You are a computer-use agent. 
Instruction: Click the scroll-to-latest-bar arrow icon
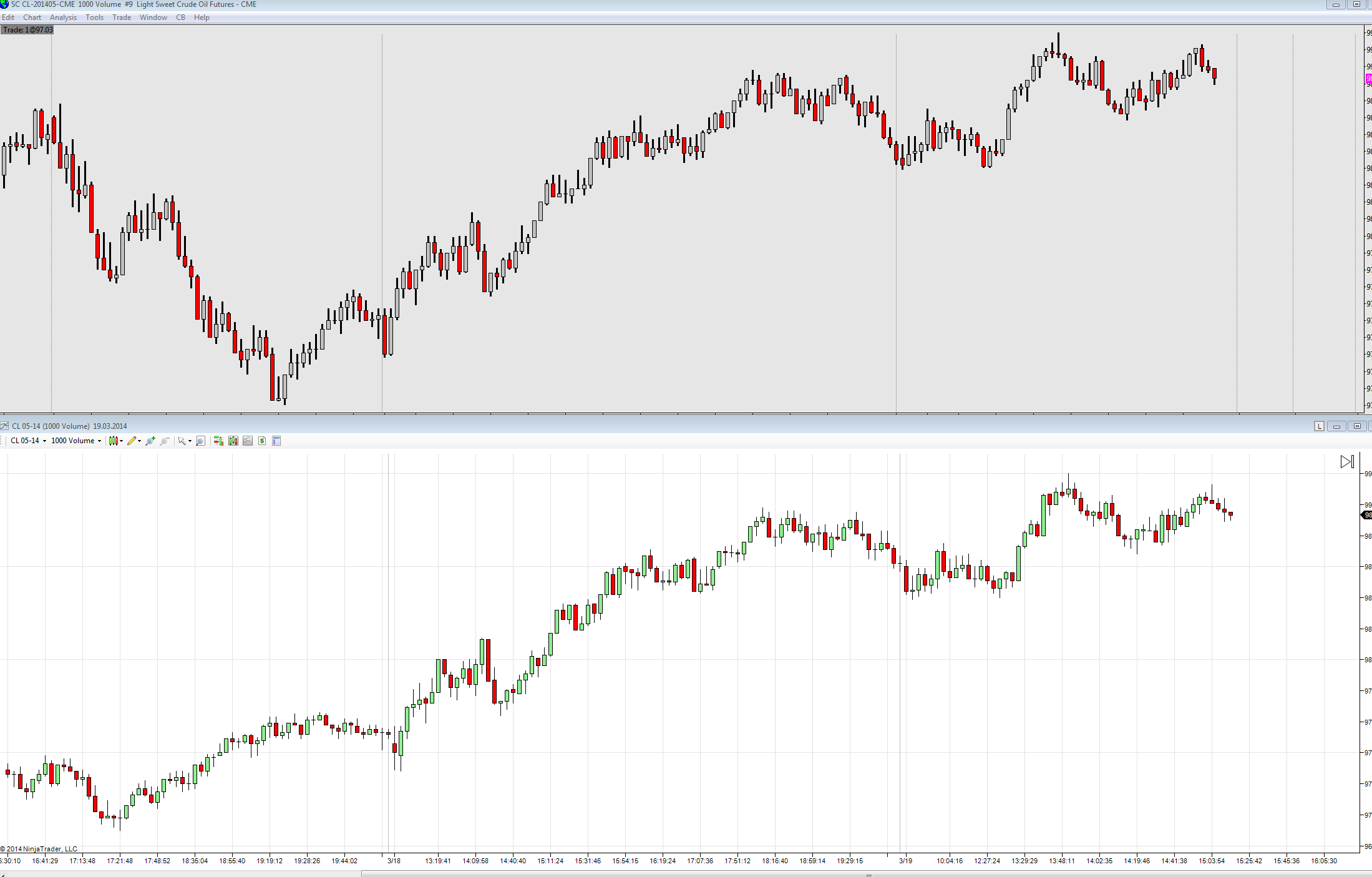pyautogui.click(x=1347, y=462)
